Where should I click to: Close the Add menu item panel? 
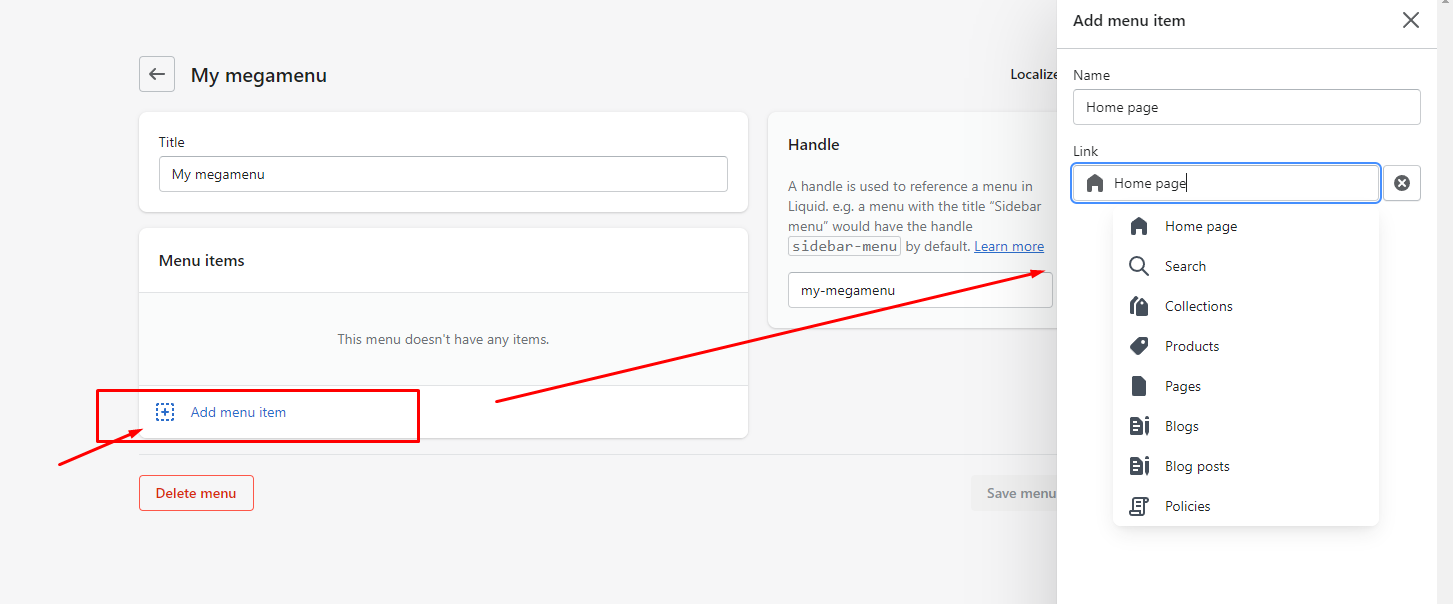click(x=1411, y=20)
